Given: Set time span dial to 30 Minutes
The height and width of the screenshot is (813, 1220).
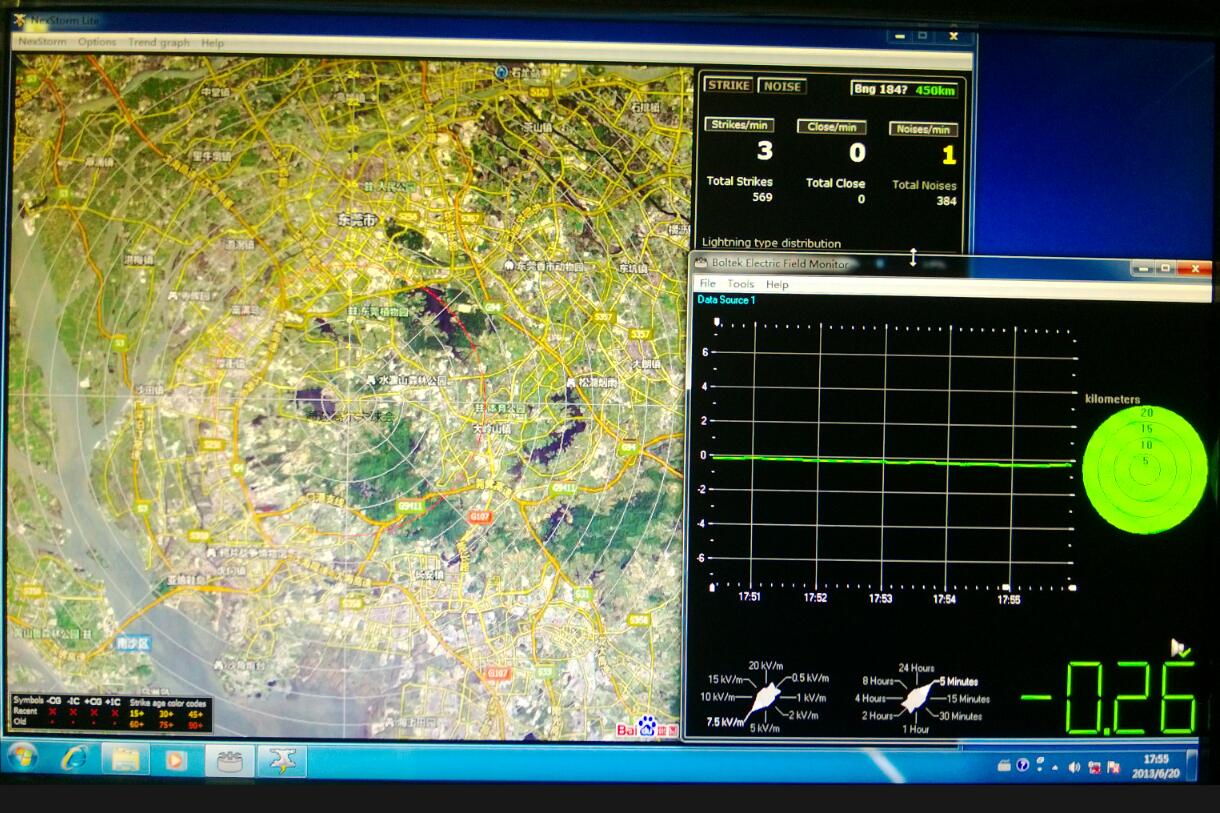Looking at the screenshot, I should point(960,716).
